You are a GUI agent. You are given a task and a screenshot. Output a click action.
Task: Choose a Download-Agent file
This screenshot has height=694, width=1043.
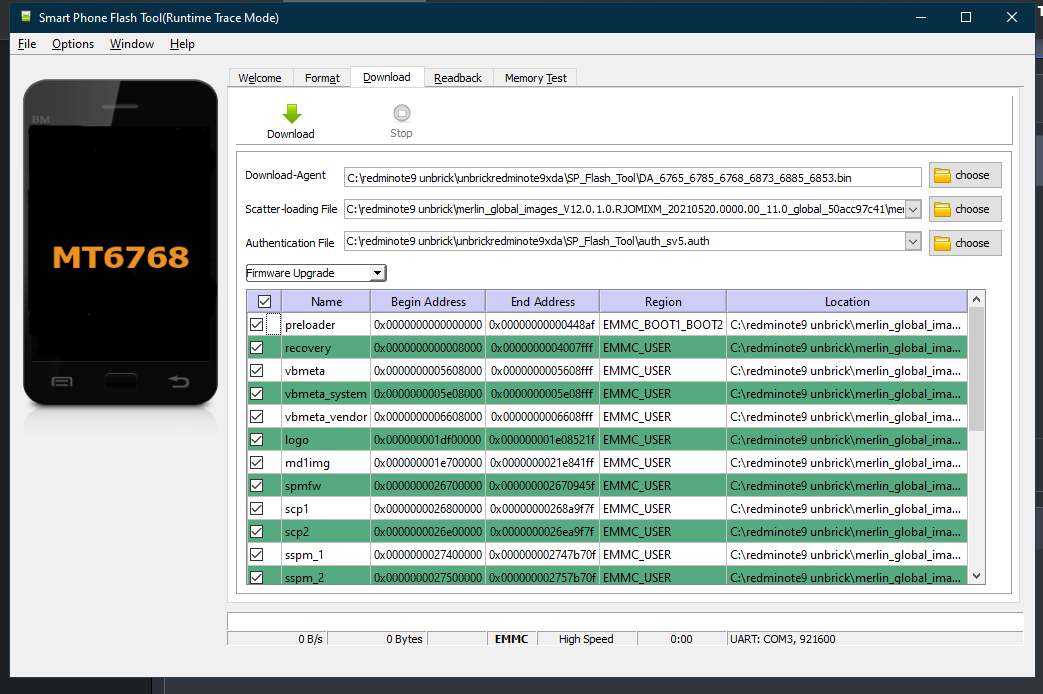(x=965, y=176)
